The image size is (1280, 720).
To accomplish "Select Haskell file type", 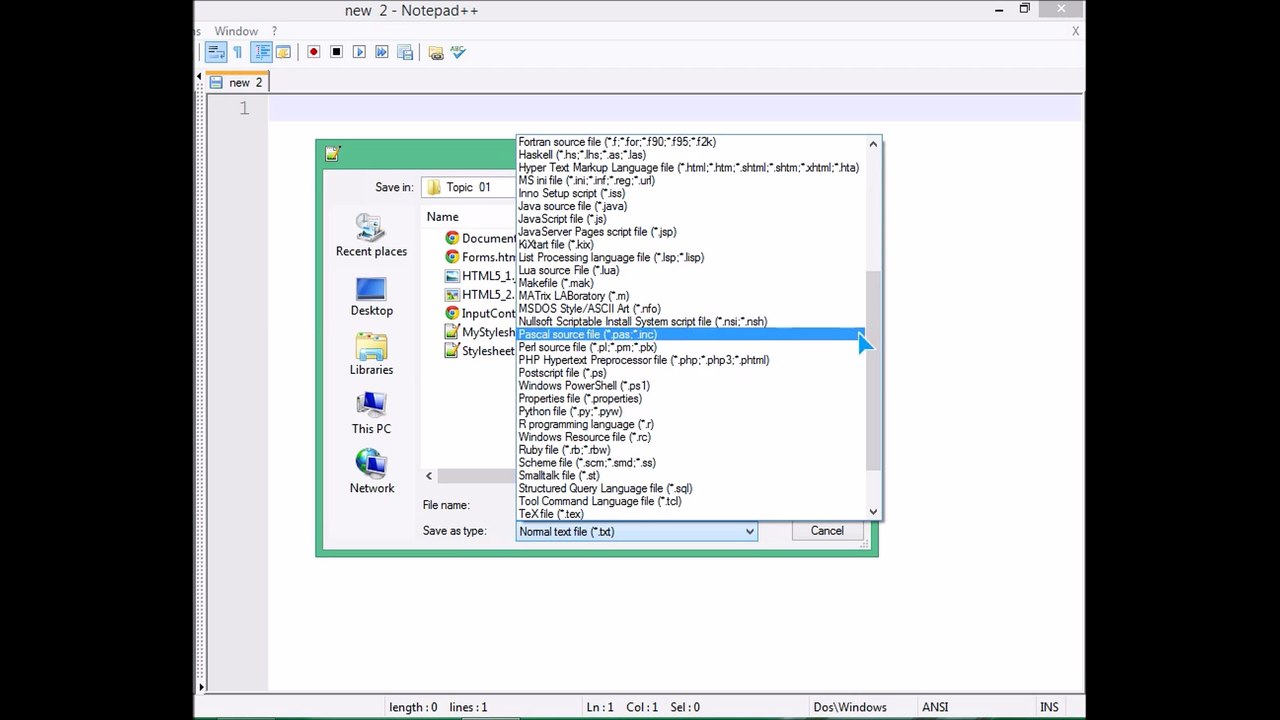I will (x=691, y=155).
